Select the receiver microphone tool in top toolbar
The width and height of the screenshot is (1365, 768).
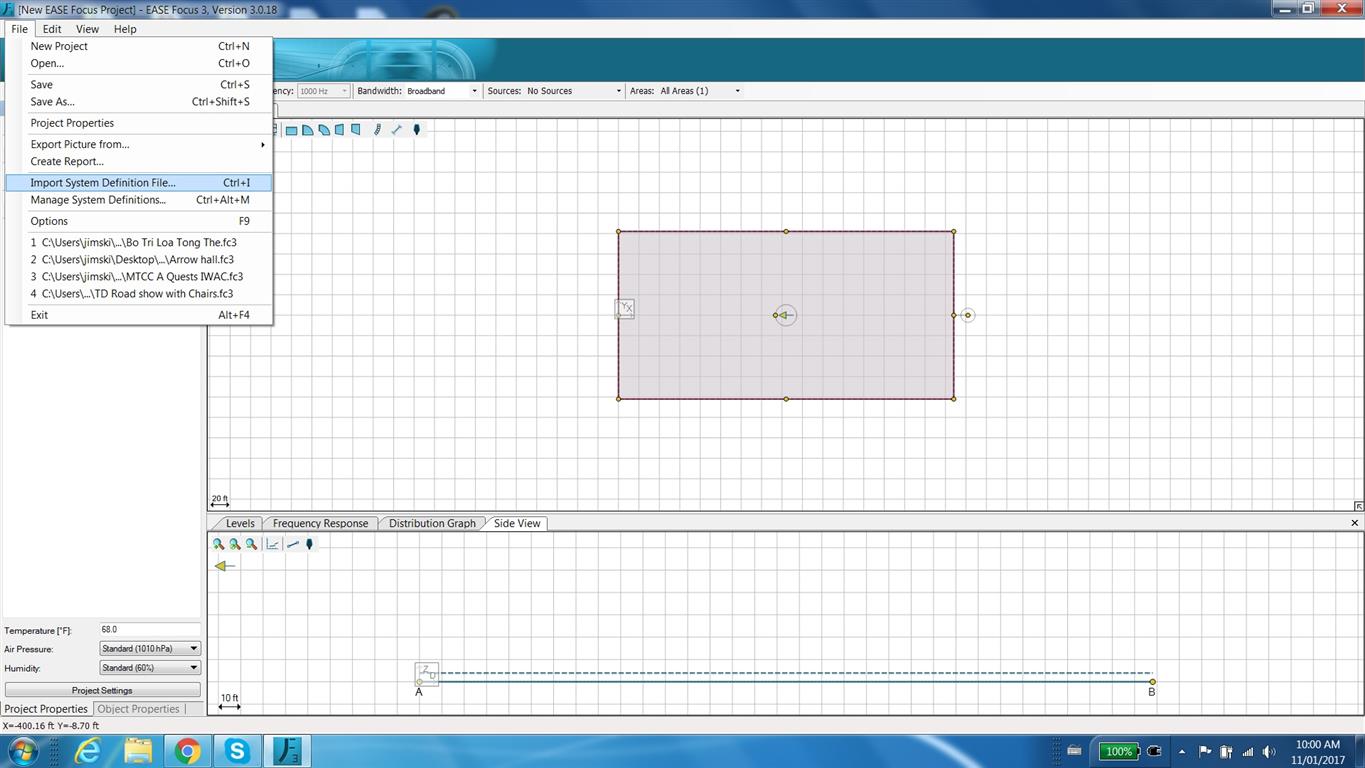tap(417, 130)
